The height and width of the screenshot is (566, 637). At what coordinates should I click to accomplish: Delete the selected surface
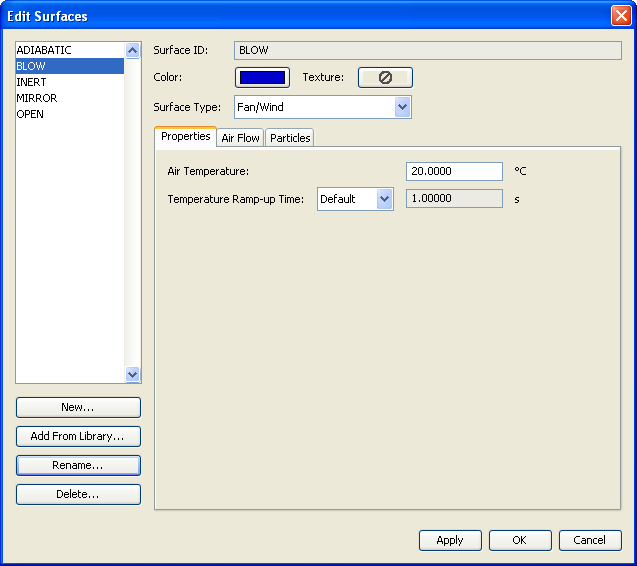(78, 494)
